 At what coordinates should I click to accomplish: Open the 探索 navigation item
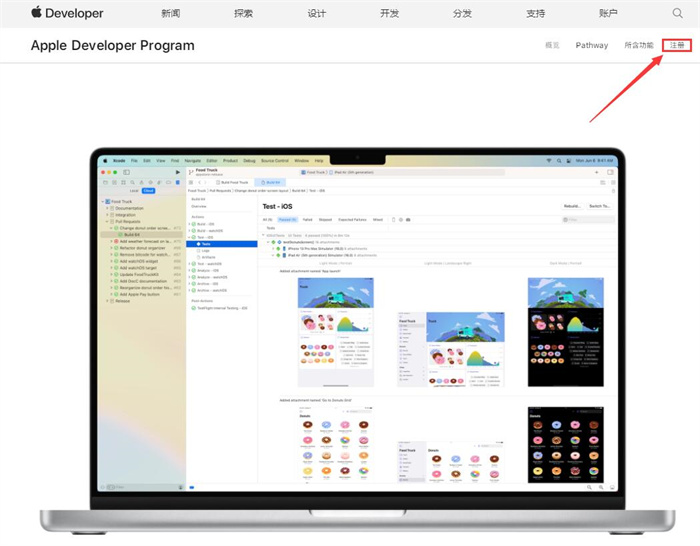(x=243, y=13)
